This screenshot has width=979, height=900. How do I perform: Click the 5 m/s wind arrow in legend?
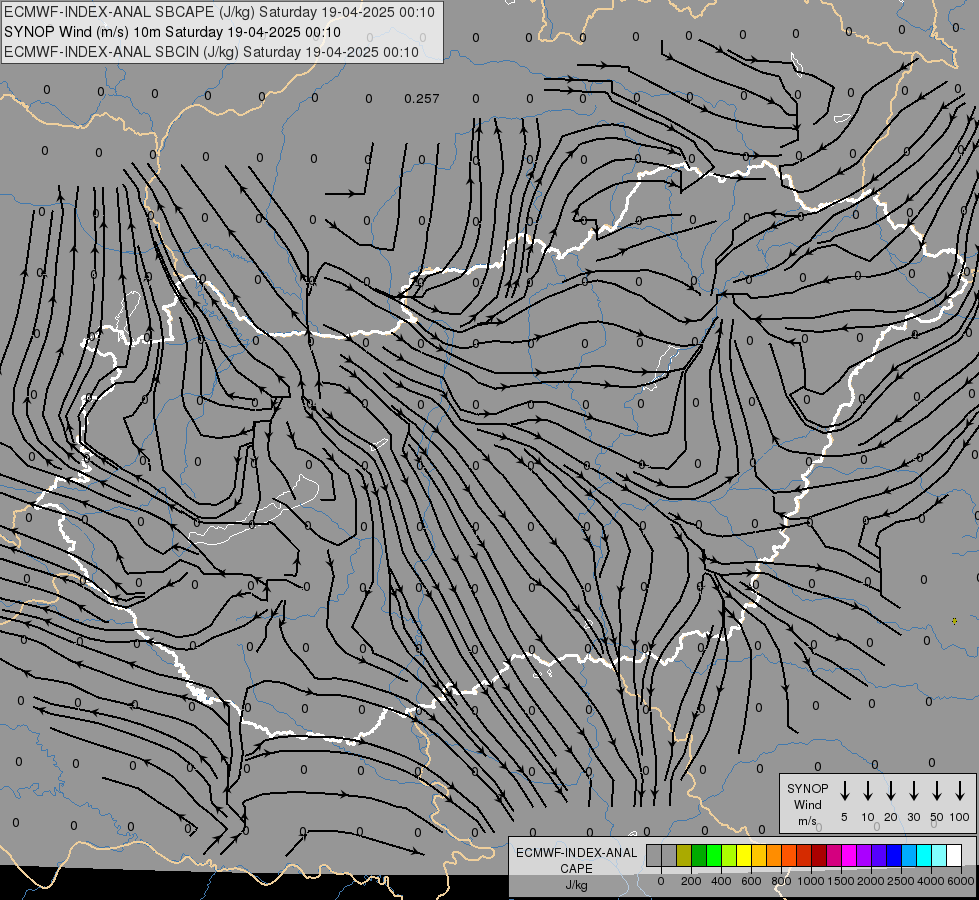click(x=844, y=791)
